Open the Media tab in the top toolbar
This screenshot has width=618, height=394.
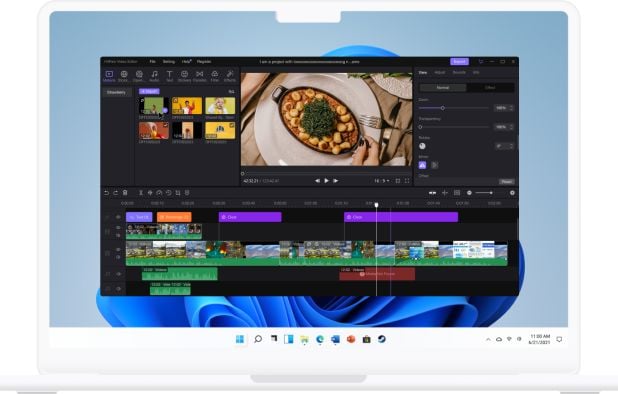pyautogui.click(x=109, y=76)
